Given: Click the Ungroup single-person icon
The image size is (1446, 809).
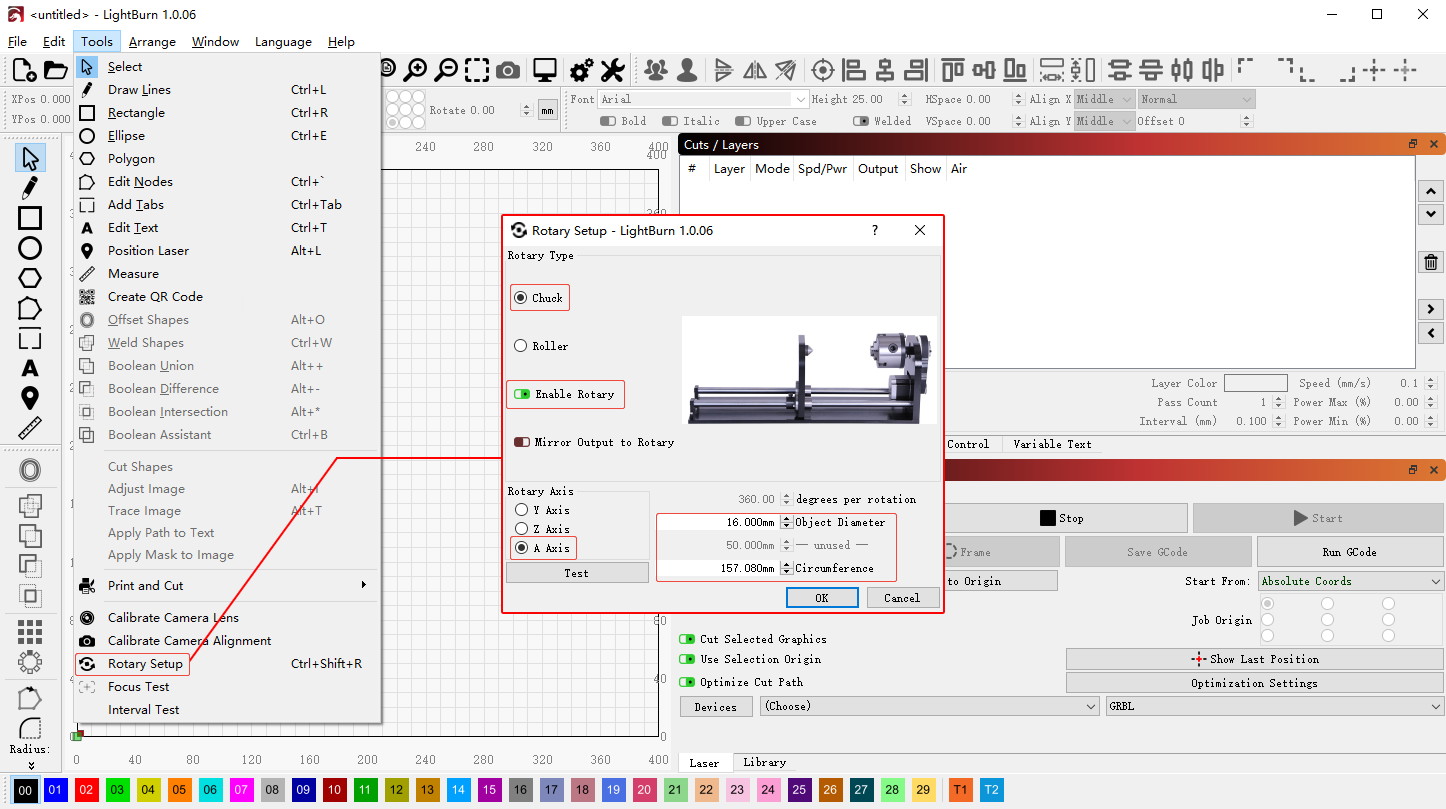Looking at the screenshot, I should tap(687, 70).
